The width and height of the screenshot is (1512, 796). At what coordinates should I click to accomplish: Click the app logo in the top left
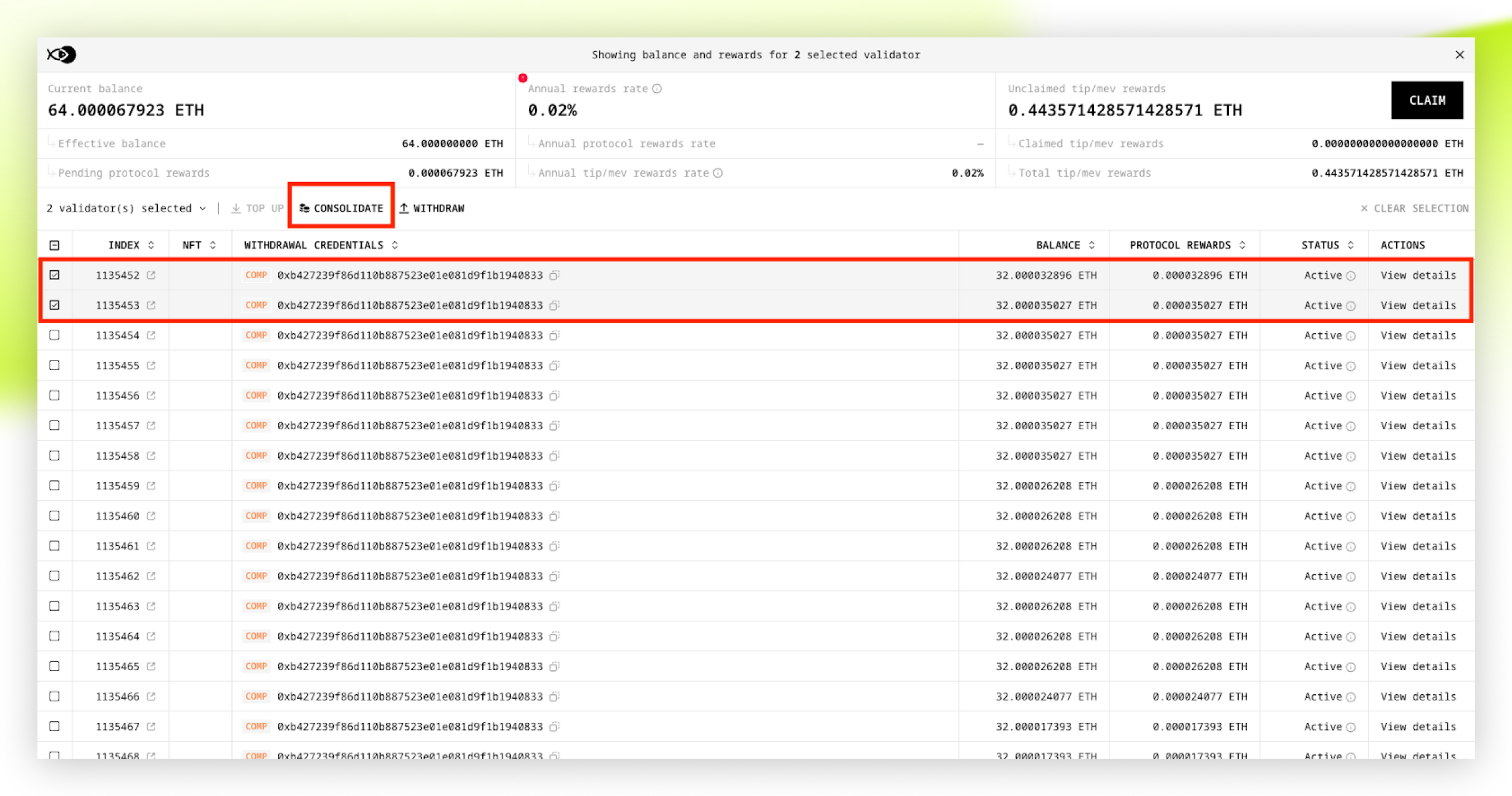coord(62,54)
